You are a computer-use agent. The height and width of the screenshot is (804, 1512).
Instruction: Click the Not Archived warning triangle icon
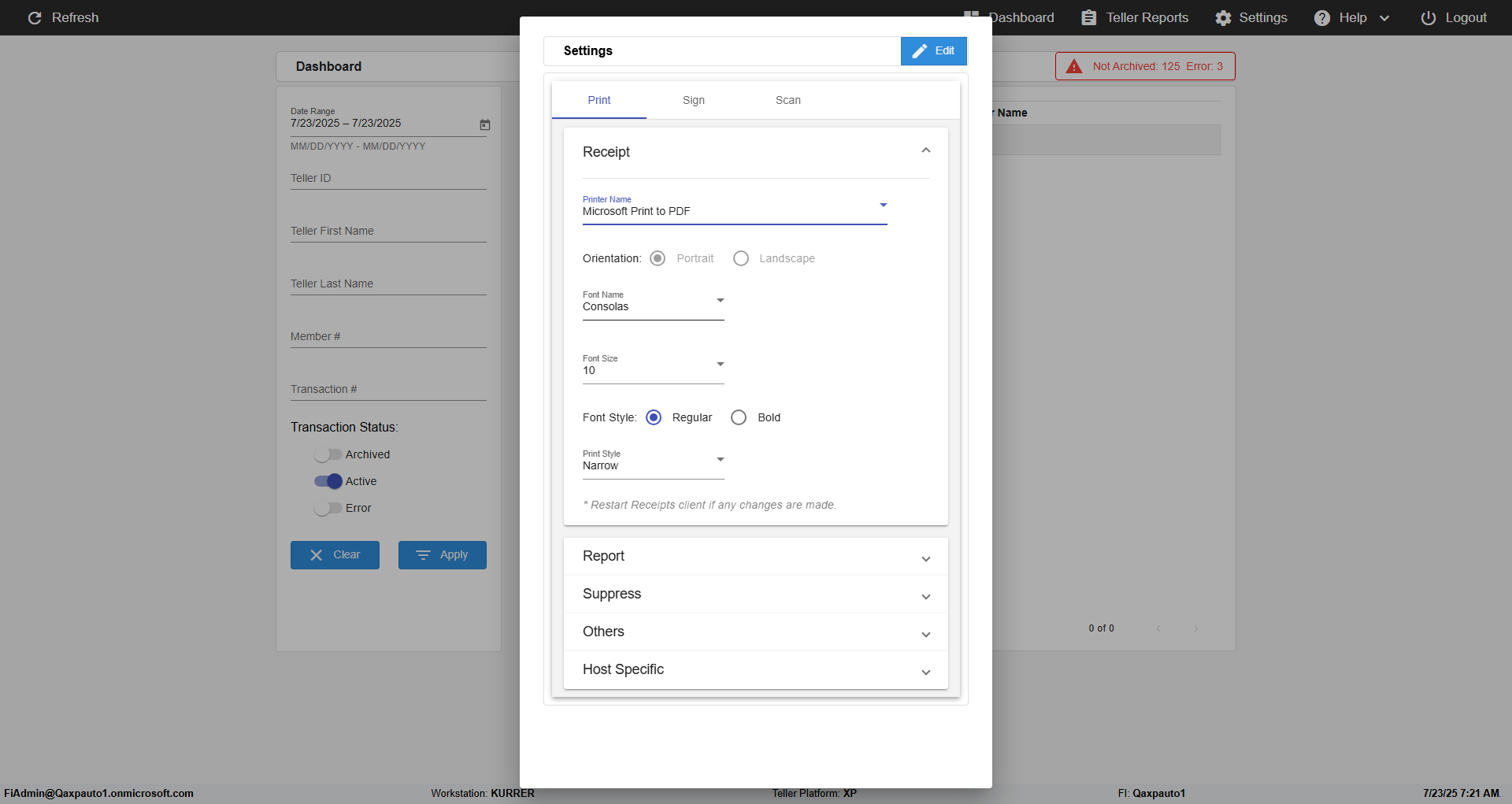click(1074, 66)
